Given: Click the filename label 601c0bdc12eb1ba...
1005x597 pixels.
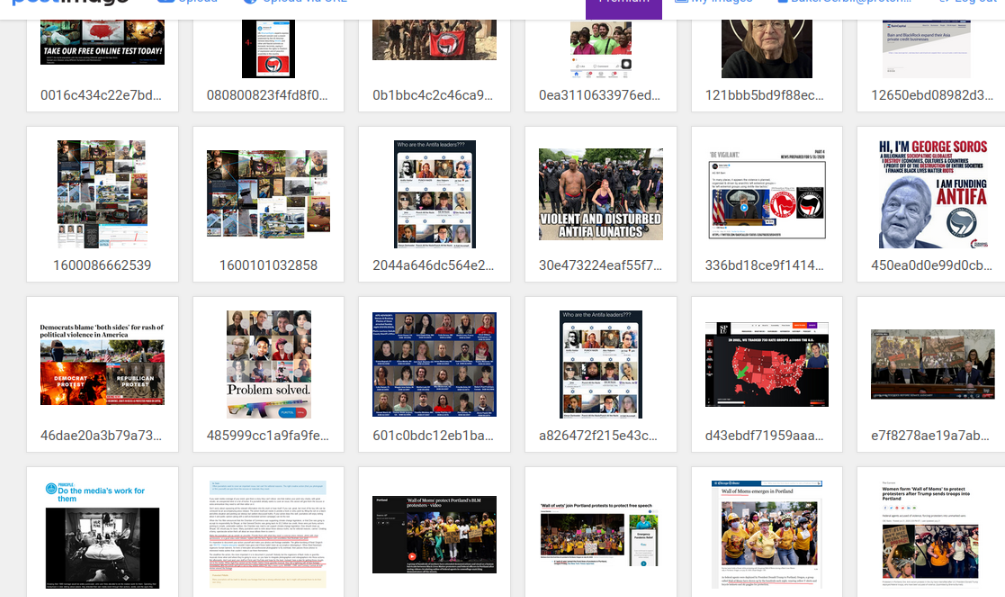Looking at the screenshot, I should pos(434,435).
